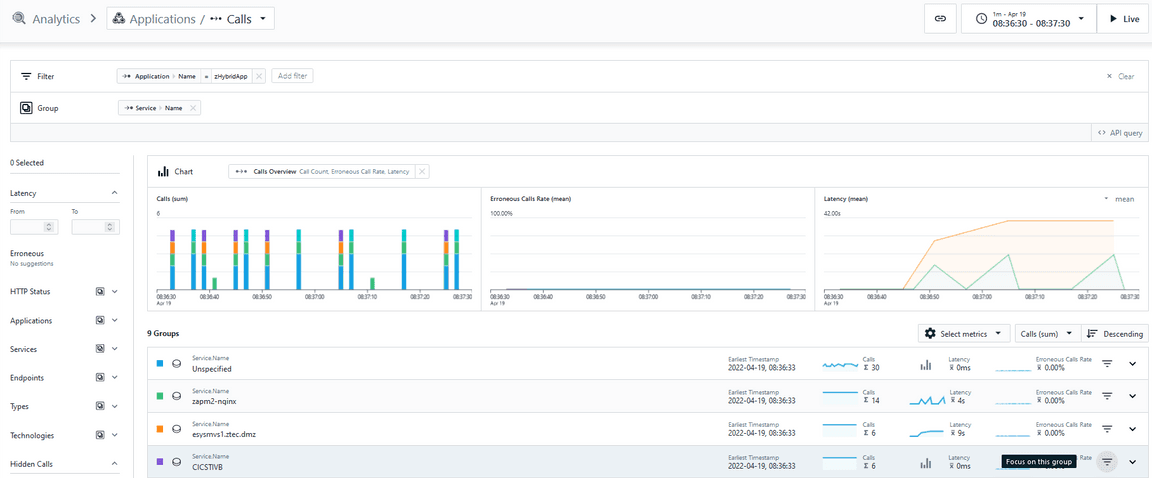
Task: Remove the Application Name zHybridApp filter
Action: point(259,76)
